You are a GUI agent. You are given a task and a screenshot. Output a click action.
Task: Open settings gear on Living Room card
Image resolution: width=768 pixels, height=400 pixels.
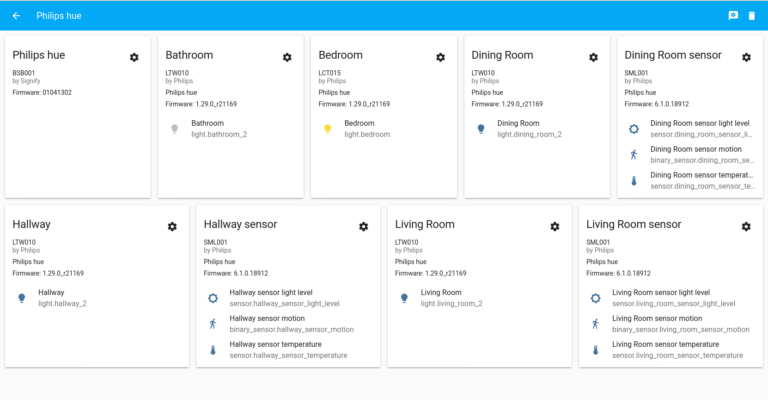pyautogui.click(x=554, y=227)
